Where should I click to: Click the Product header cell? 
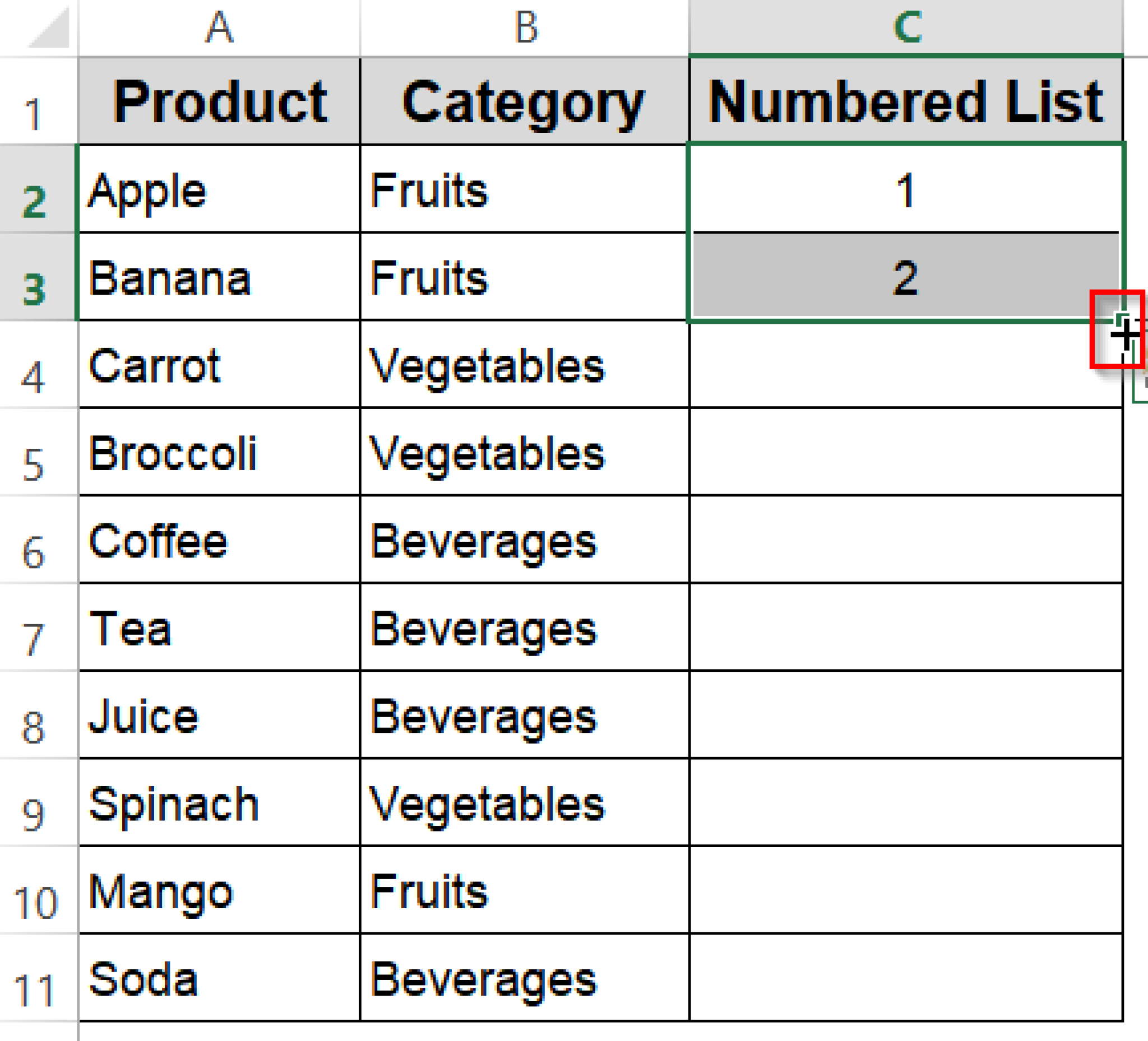point(219,102)
